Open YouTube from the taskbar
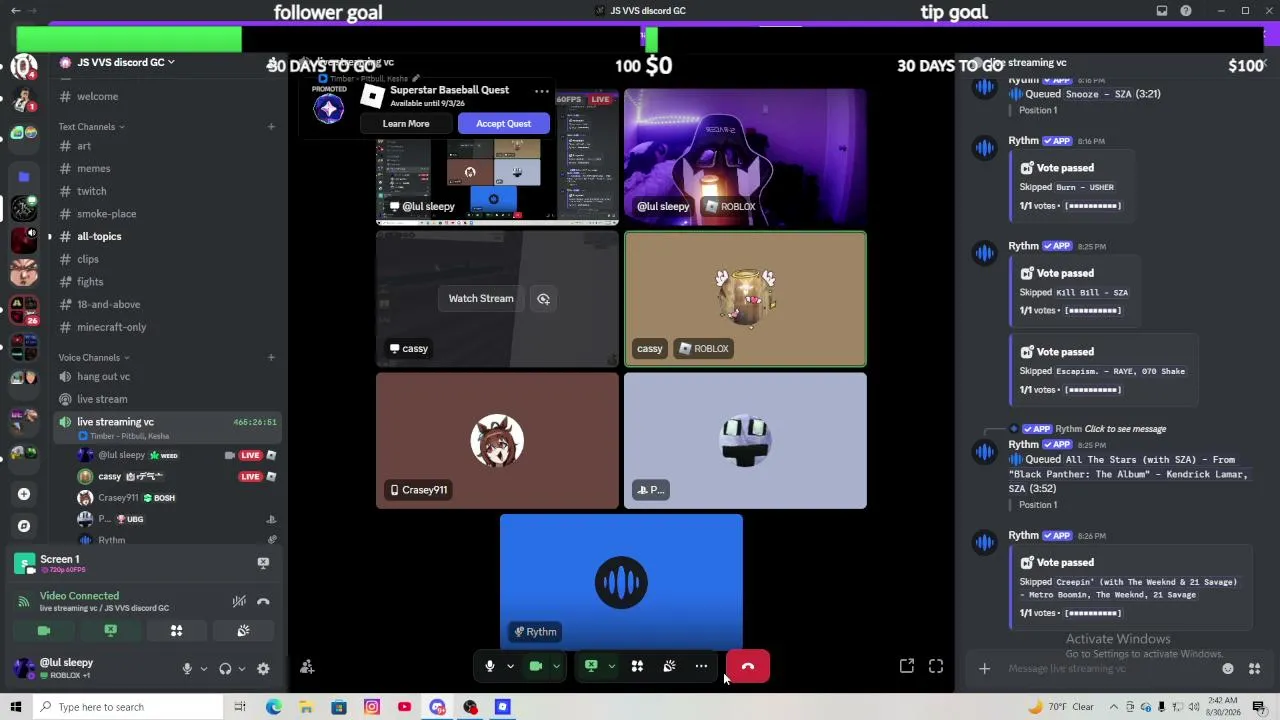The height and width of the screenshot is (720, 1280). point(404,707)
